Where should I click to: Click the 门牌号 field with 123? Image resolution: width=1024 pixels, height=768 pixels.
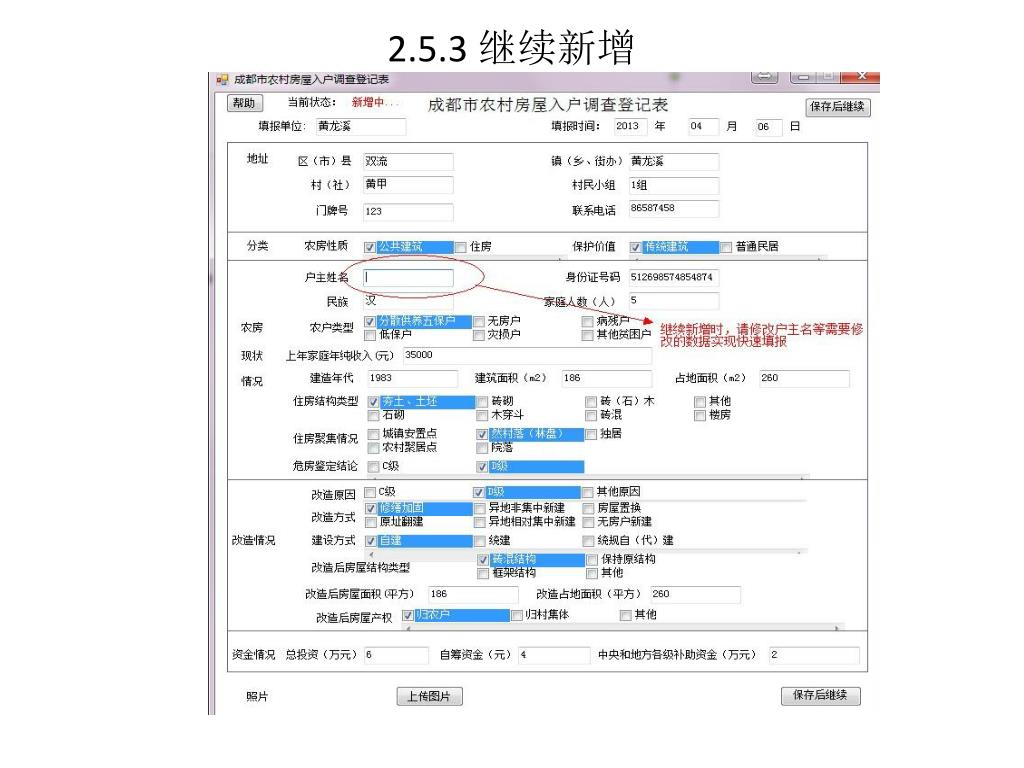[x=408, y=211]
